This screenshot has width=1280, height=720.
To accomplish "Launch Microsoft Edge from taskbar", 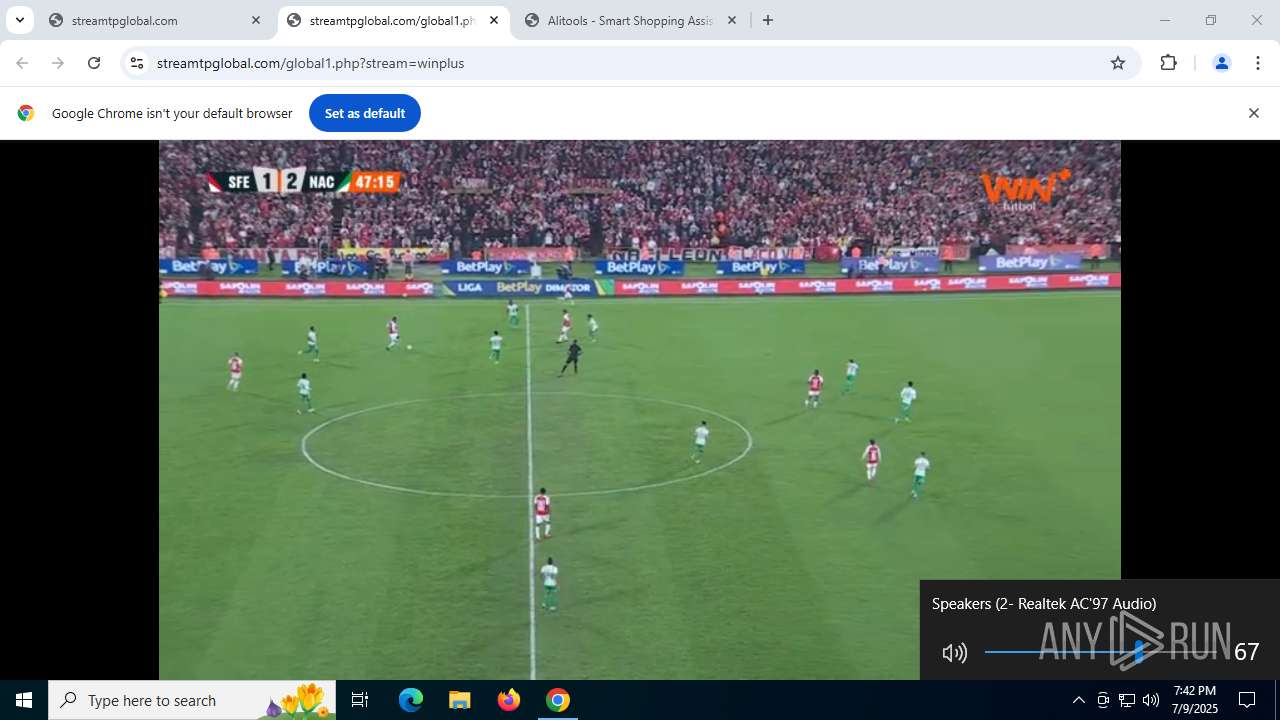I will click(411, 700).
